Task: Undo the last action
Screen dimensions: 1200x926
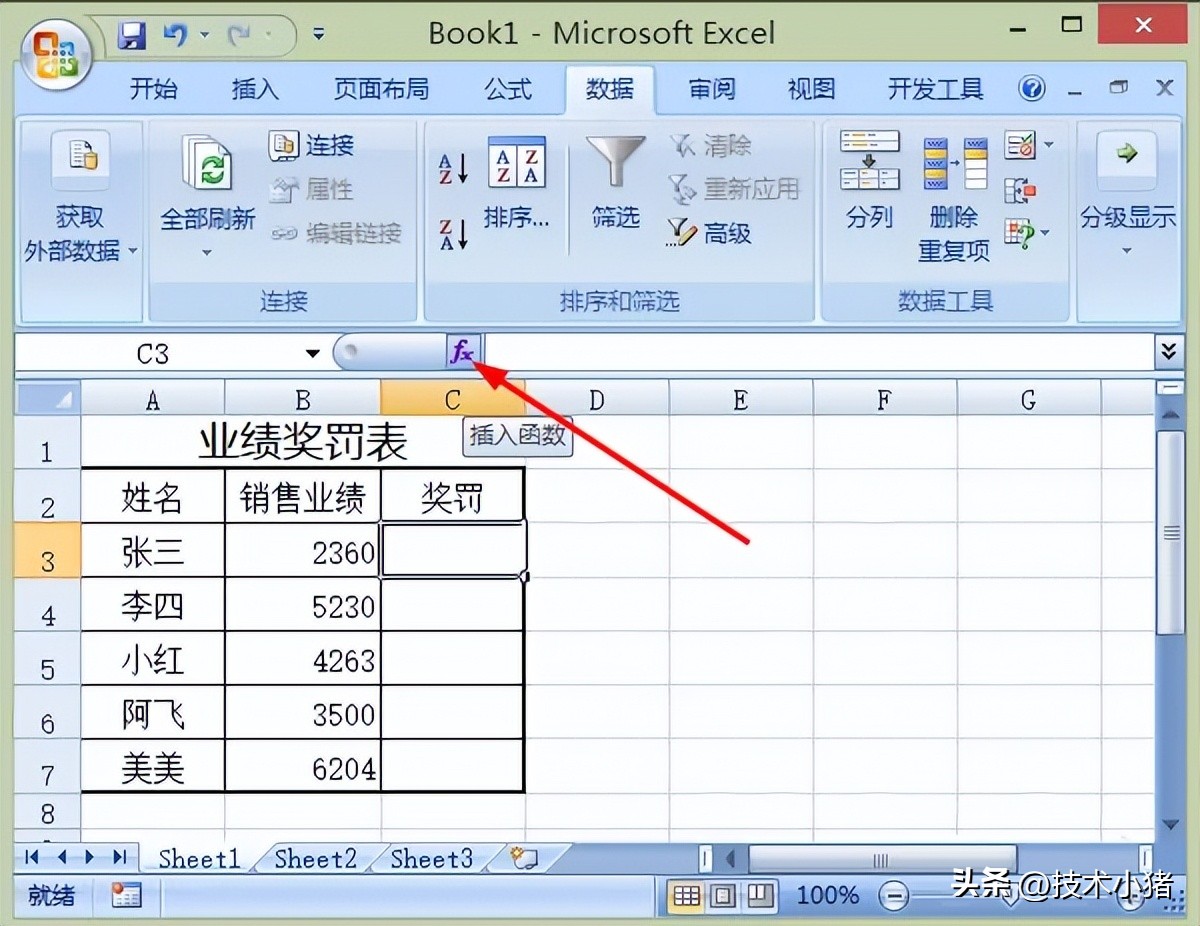Action: coord(175,35)
